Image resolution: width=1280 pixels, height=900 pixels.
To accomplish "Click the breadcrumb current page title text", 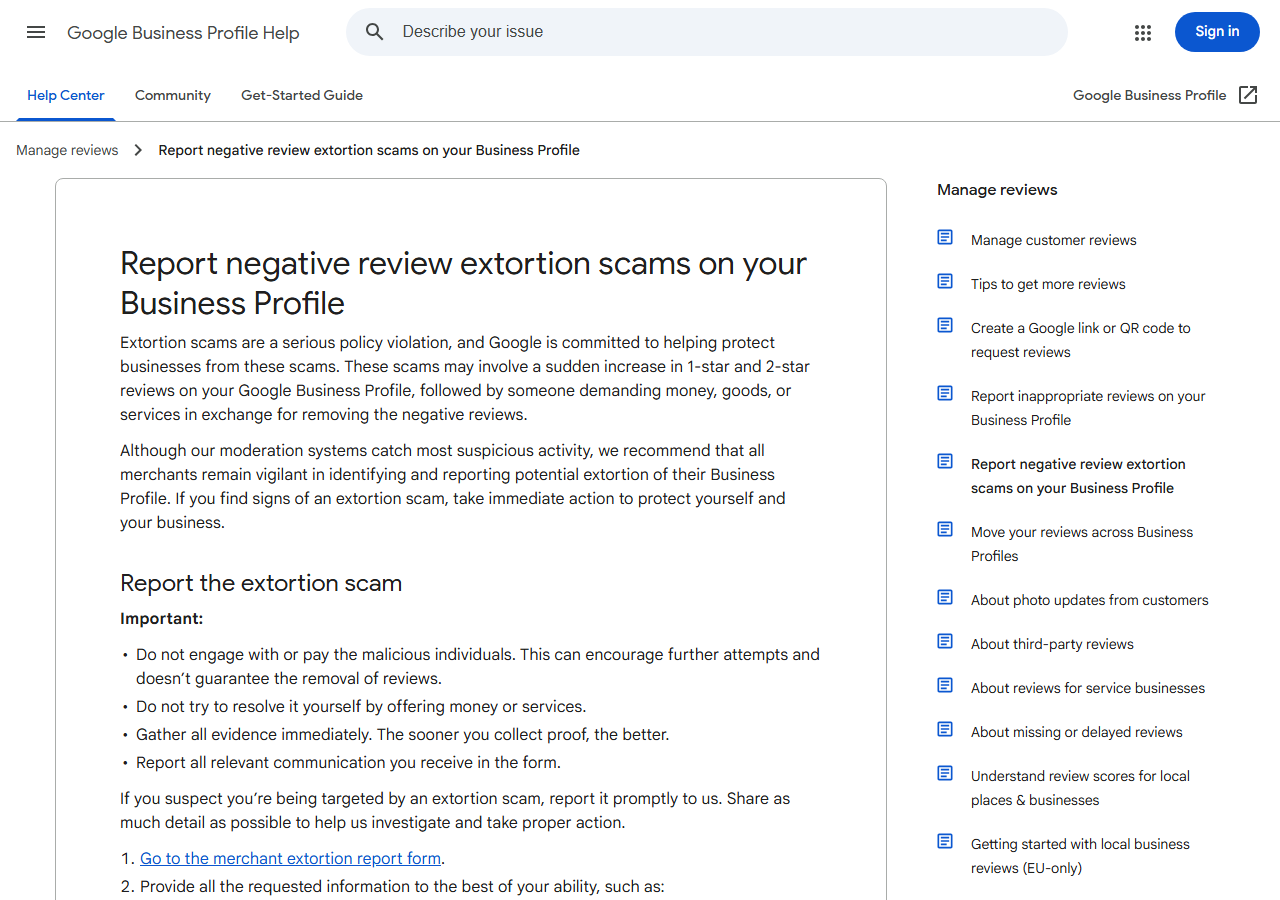I will [369, 150].
